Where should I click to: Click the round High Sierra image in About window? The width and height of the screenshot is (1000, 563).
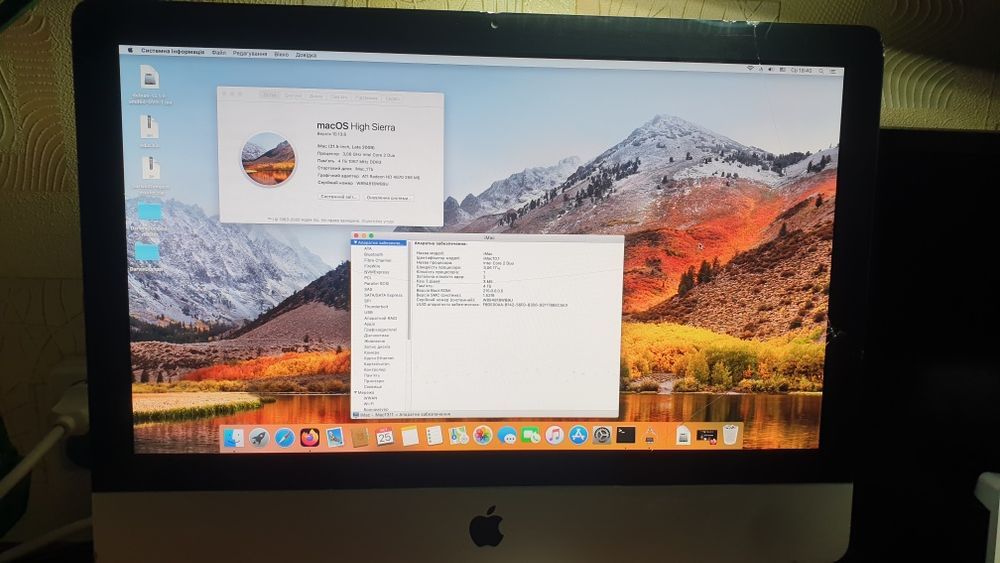(x=268, y=159)
